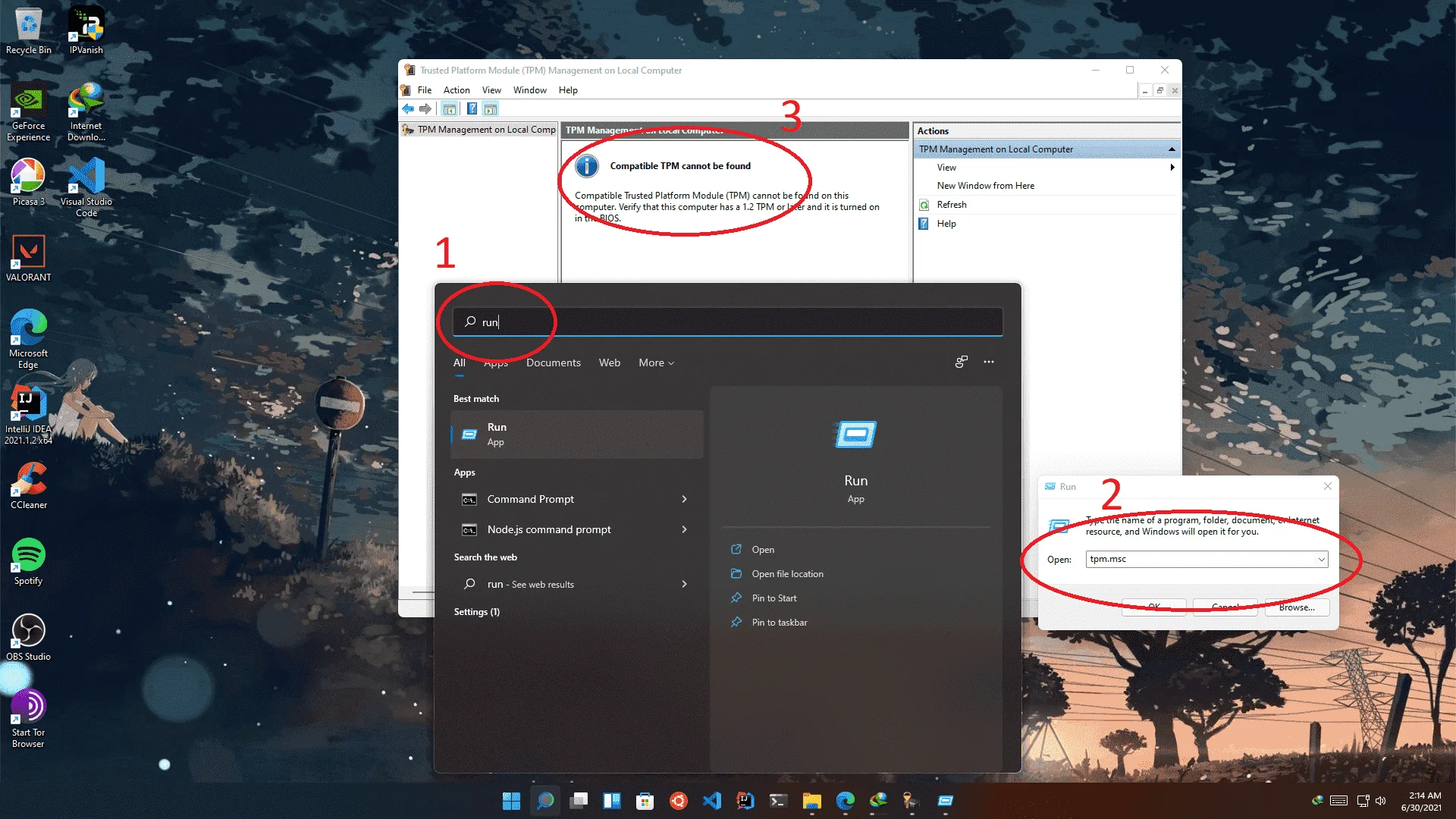Viewport: 1456px width, 819px height.
Task: Open IPVanish desktop shortcut
Action: coord(86,31)
